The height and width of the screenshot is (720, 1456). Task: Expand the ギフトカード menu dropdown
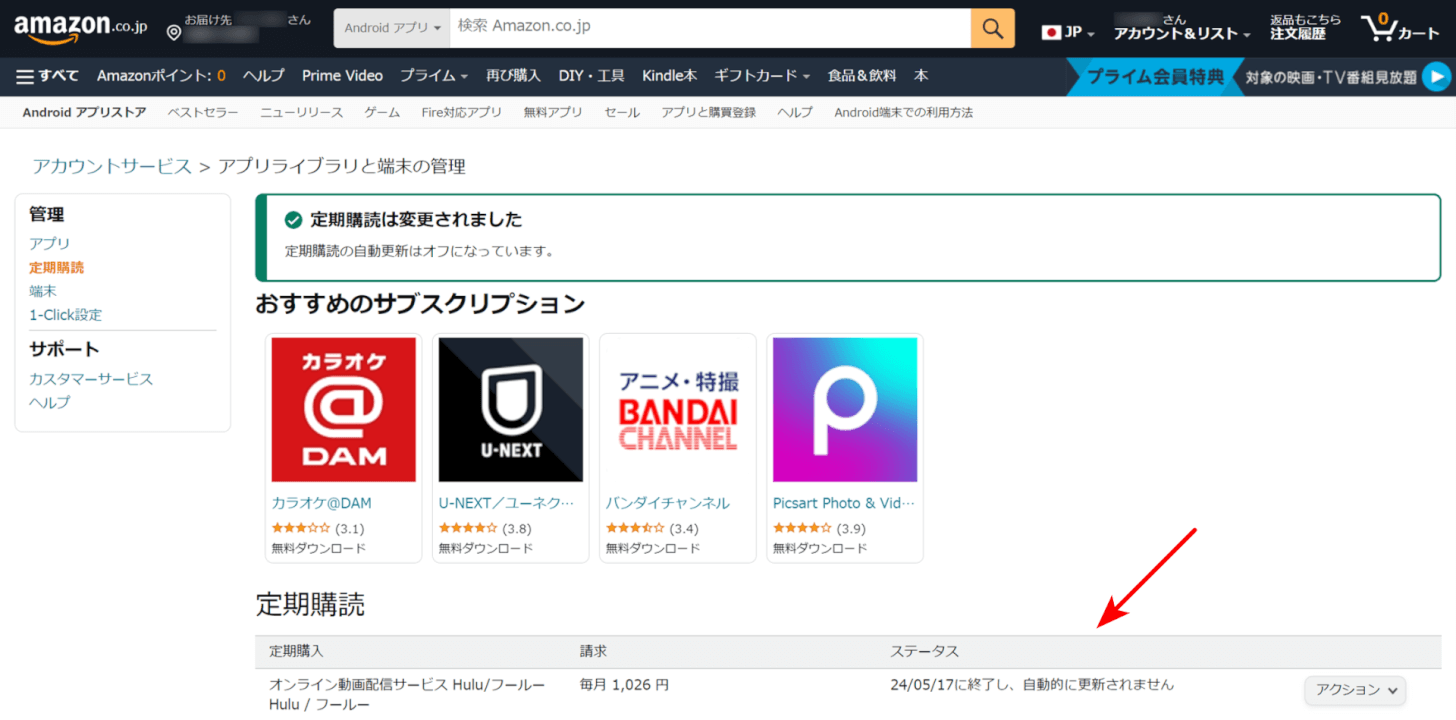[x=762, y=76]
